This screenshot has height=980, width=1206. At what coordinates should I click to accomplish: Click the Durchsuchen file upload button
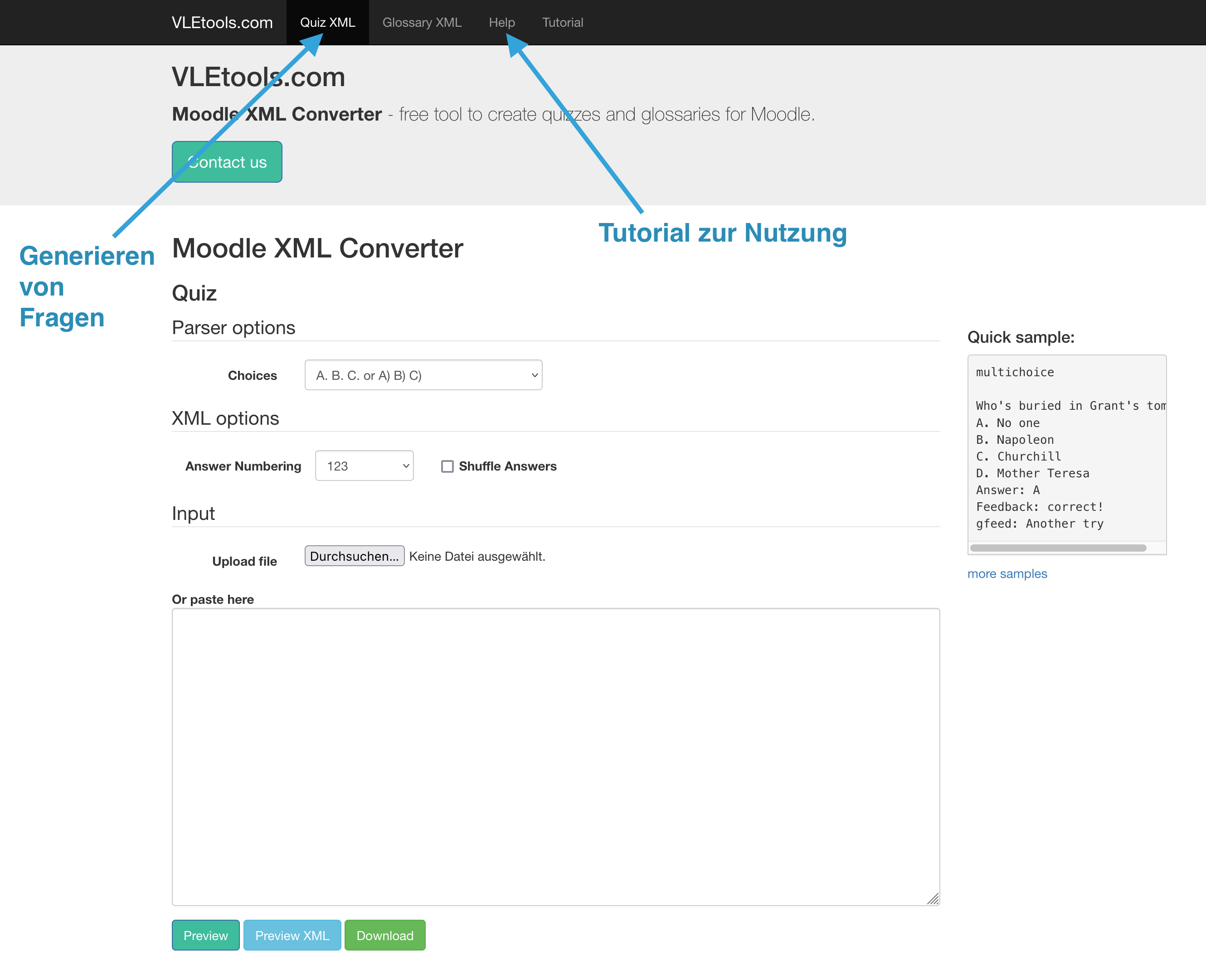pyautogui.click(x=354, y=556)
